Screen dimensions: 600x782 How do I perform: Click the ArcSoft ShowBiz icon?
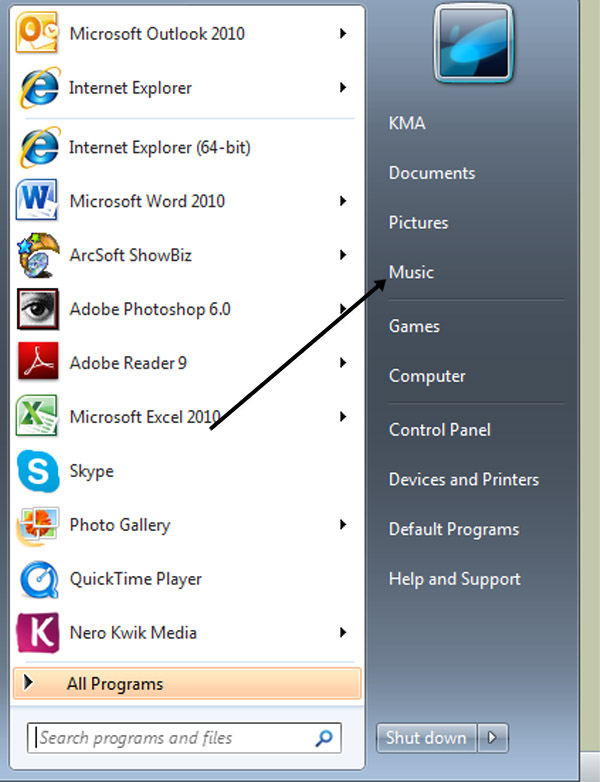tap(38, 255)
